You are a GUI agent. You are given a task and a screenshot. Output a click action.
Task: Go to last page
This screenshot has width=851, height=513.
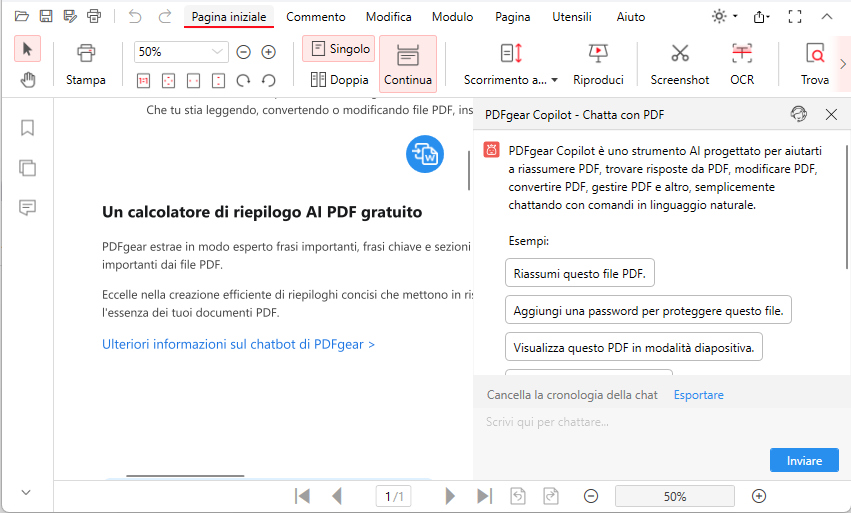pos(485,496)
